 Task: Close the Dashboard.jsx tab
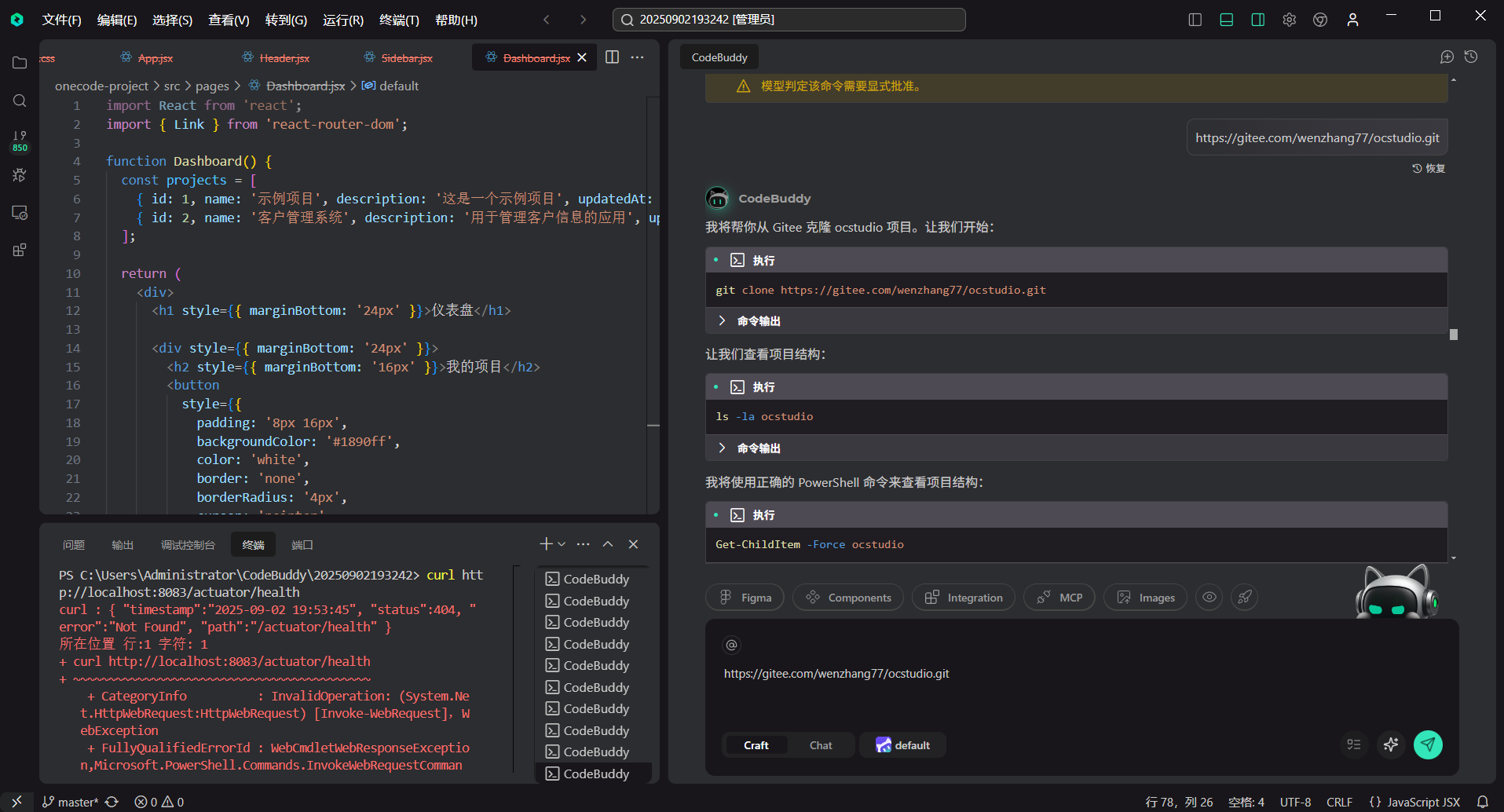[582, 57]
